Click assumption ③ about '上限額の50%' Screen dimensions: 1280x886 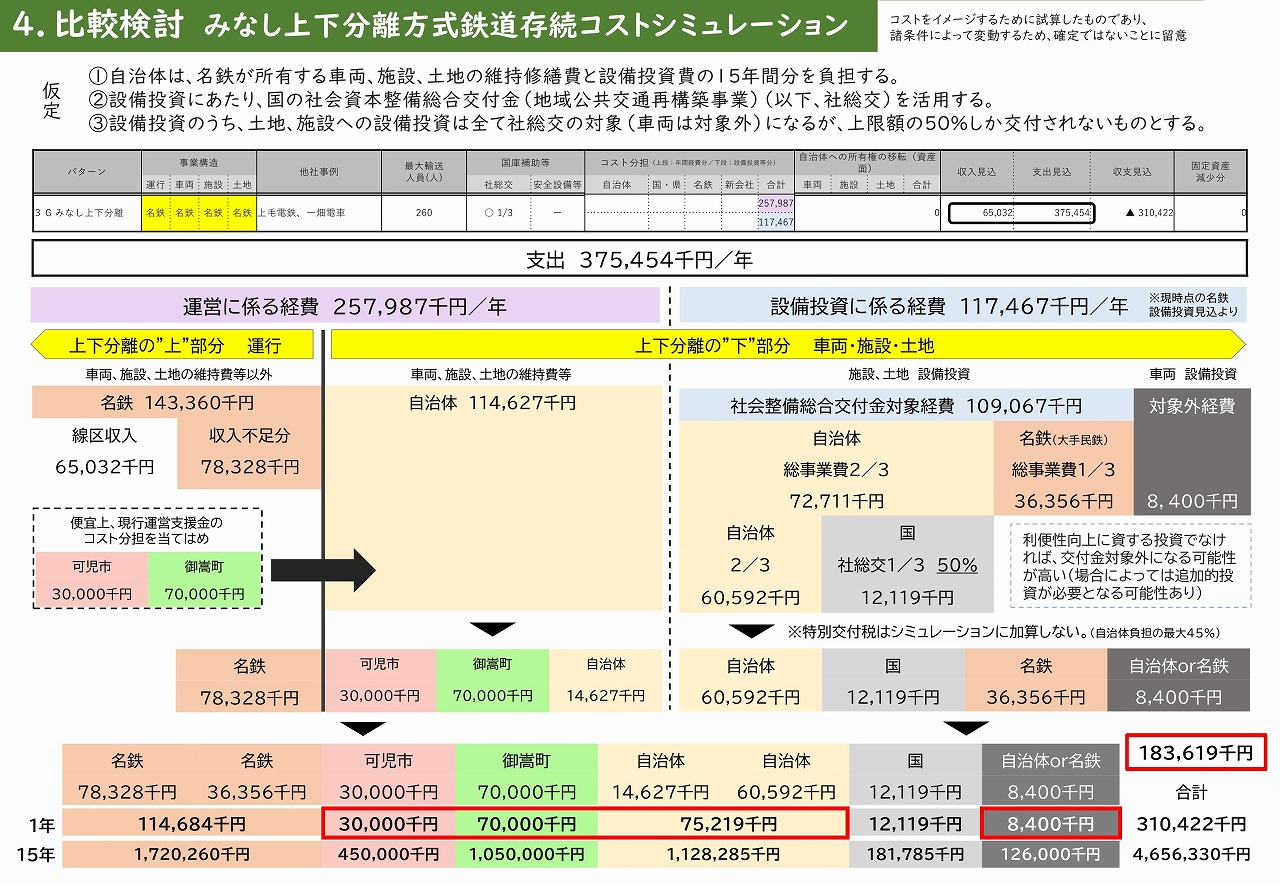pyautogui.click(x=648, y=124)
